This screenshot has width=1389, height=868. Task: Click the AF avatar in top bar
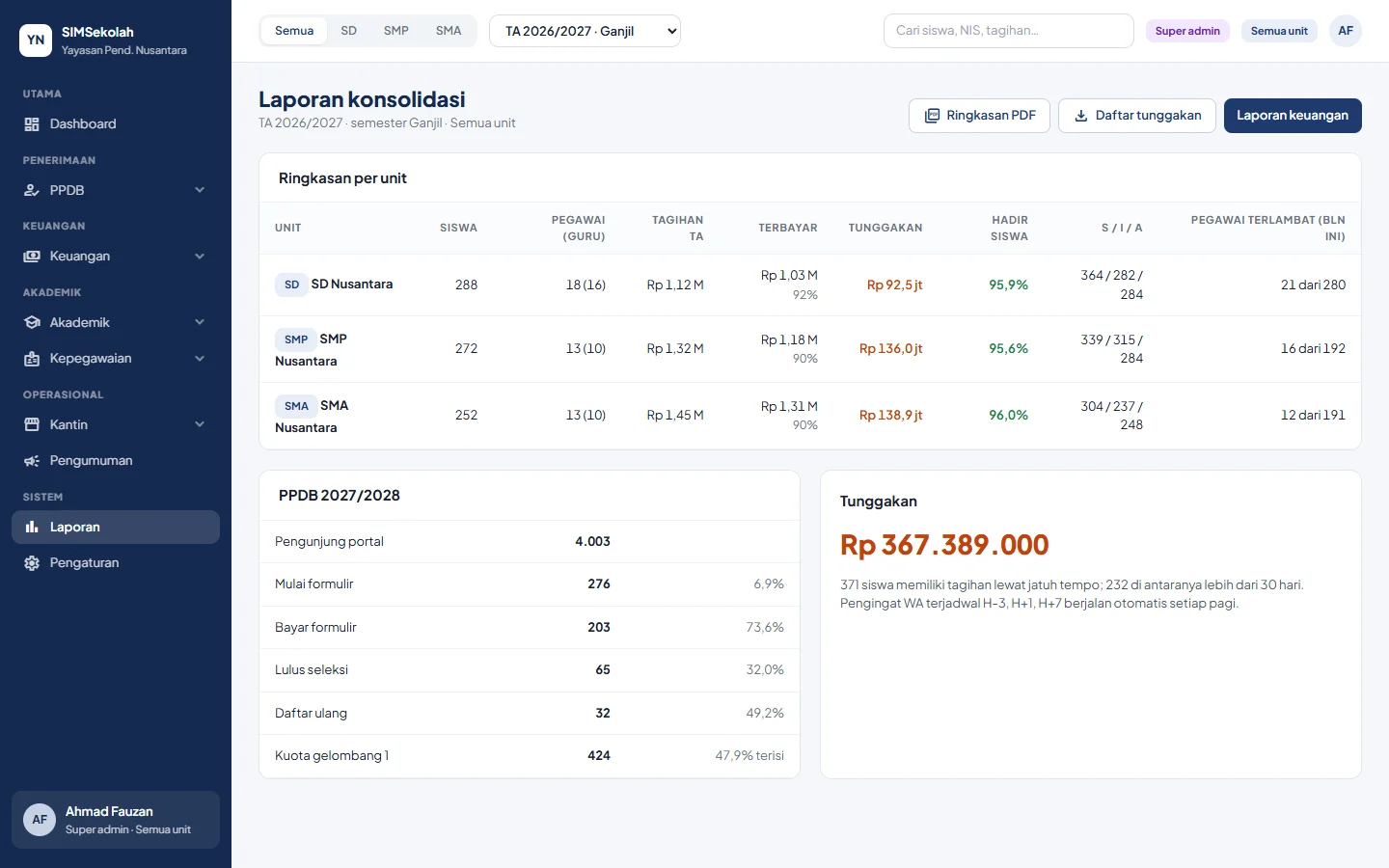coord(1346,31)
